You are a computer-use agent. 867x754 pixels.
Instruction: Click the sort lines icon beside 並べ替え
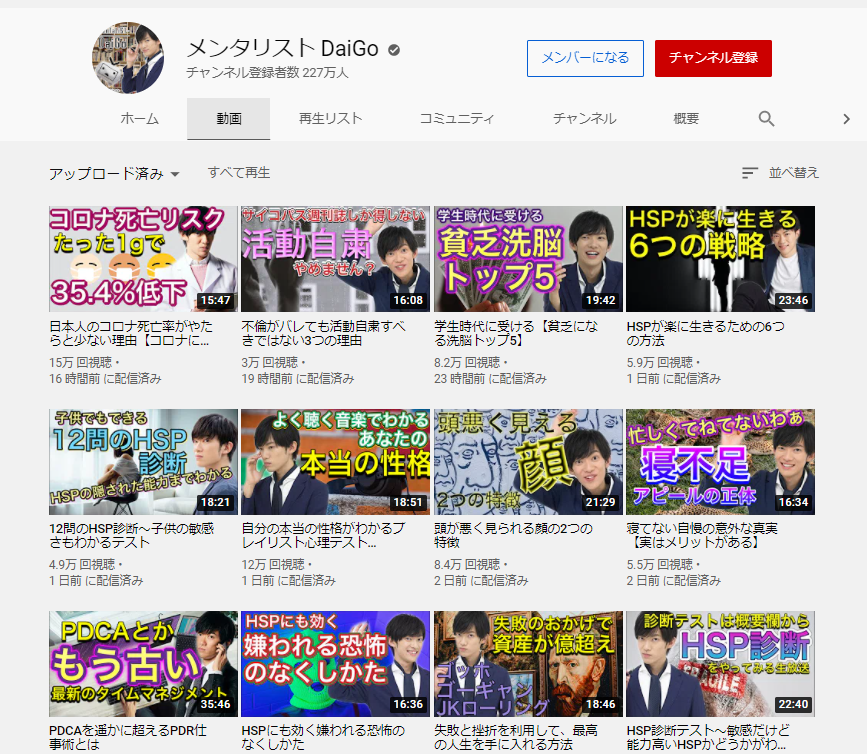click(749, 173)
